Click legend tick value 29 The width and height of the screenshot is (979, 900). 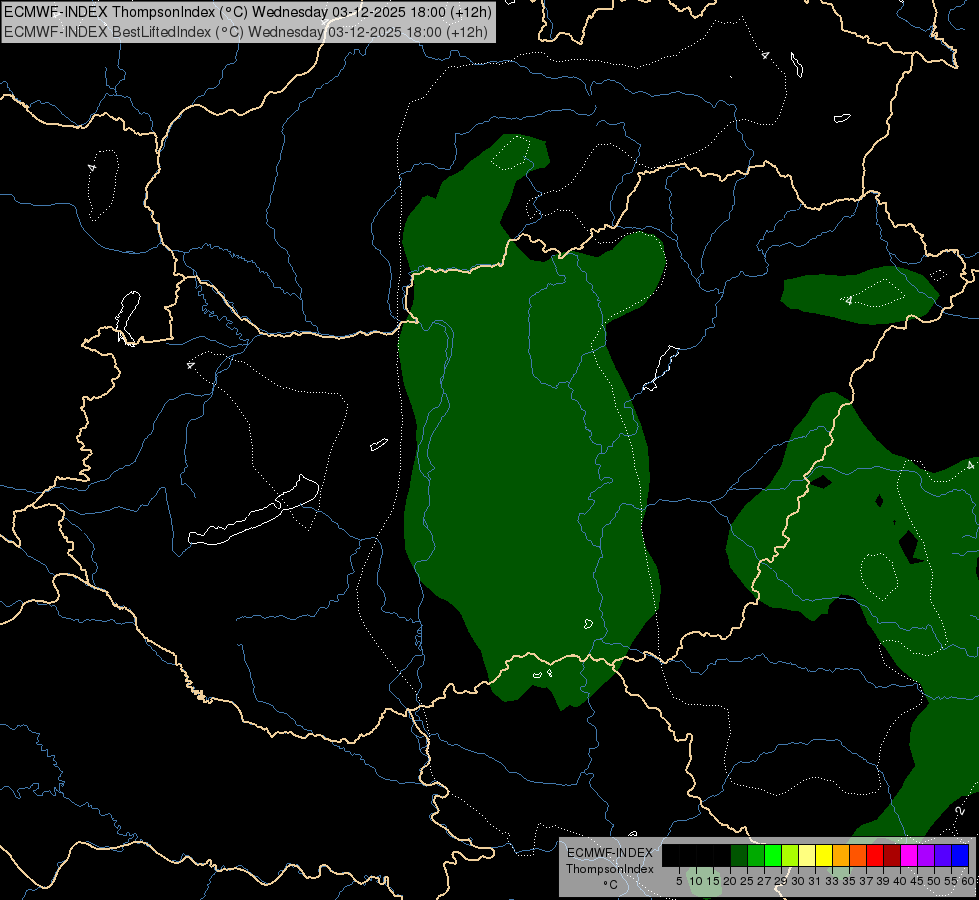[x=781, y=881]
